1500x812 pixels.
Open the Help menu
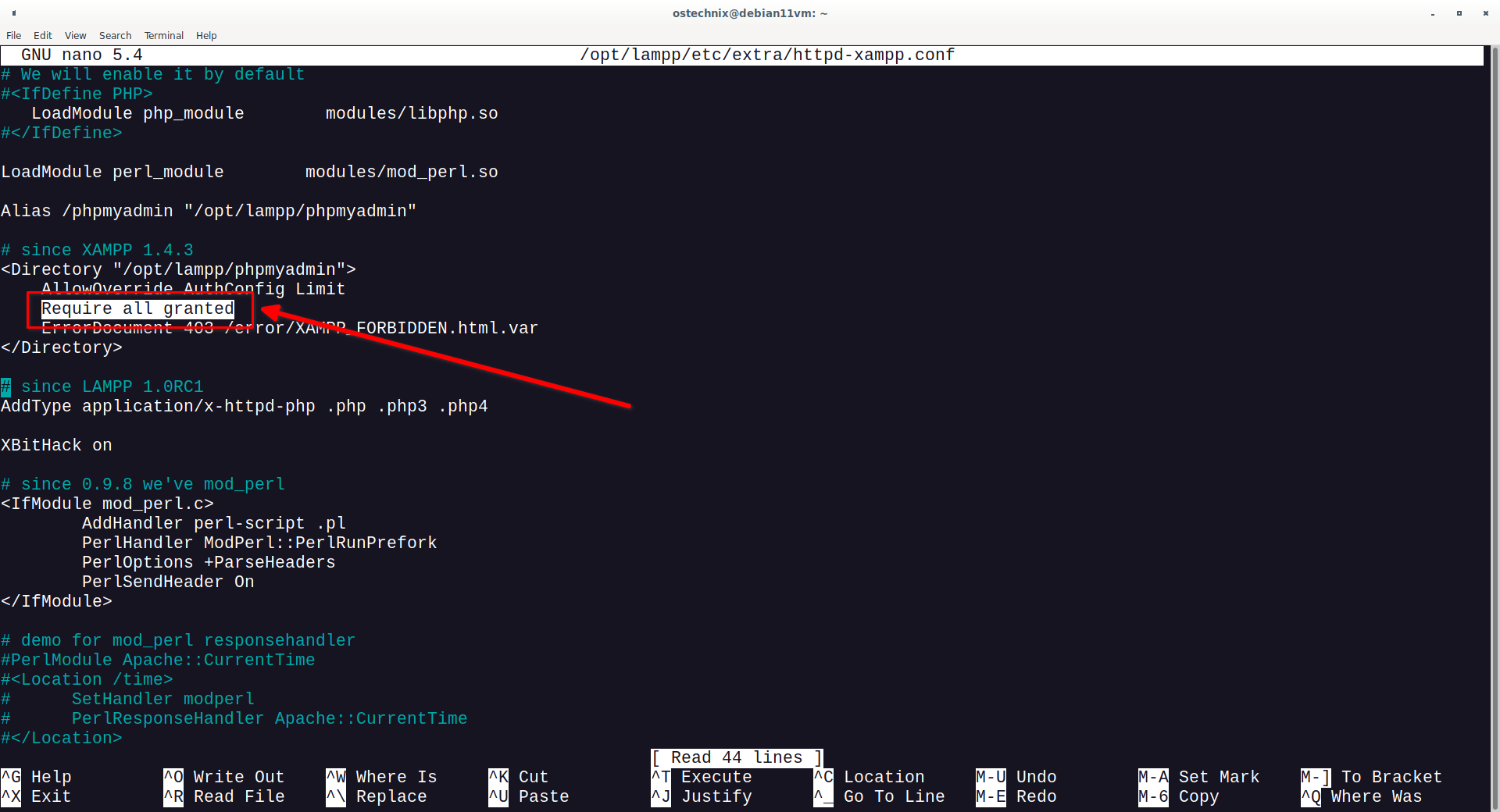tap(206, 35)
